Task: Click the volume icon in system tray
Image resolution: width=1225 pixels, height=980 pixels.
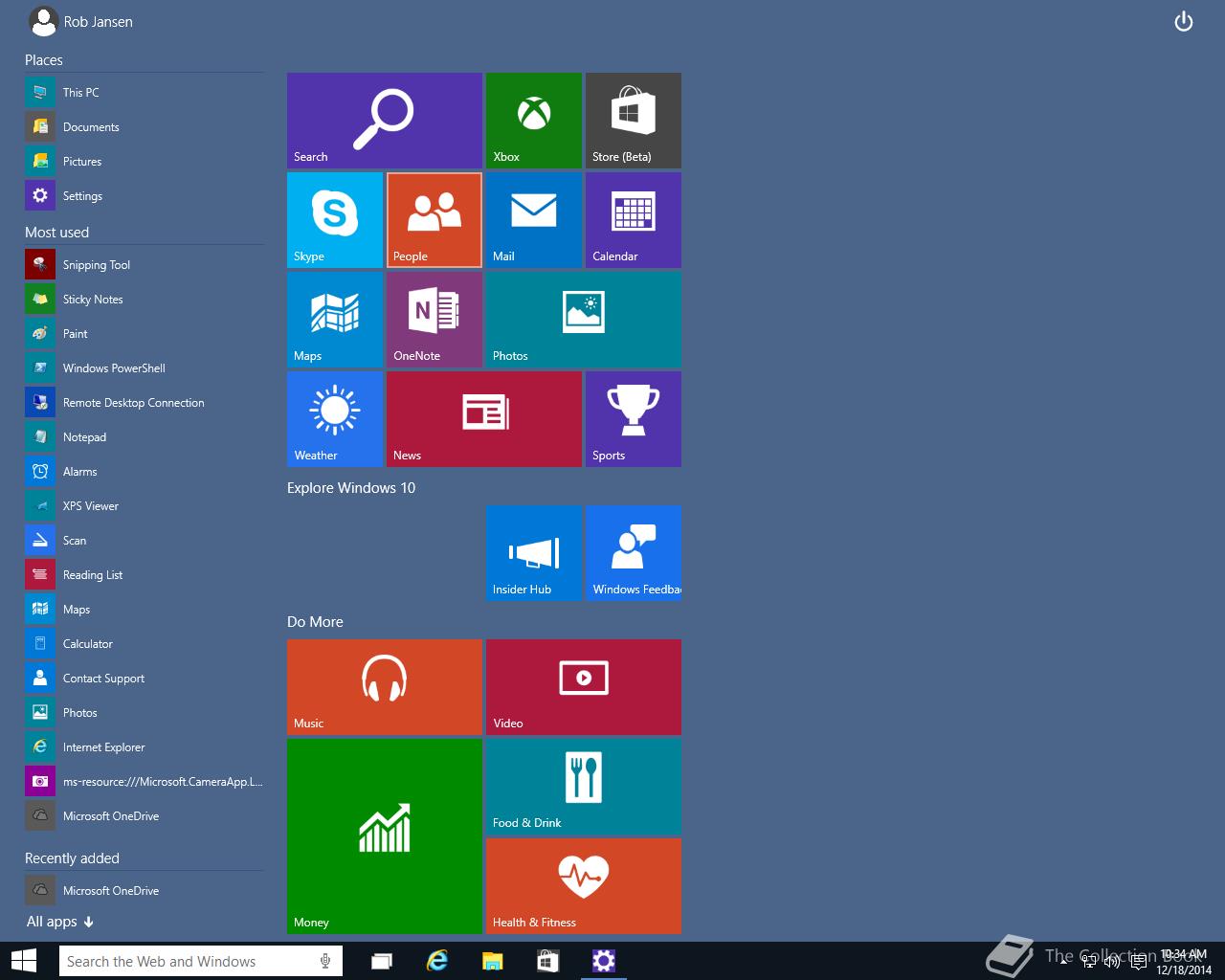Action: 1112,961
